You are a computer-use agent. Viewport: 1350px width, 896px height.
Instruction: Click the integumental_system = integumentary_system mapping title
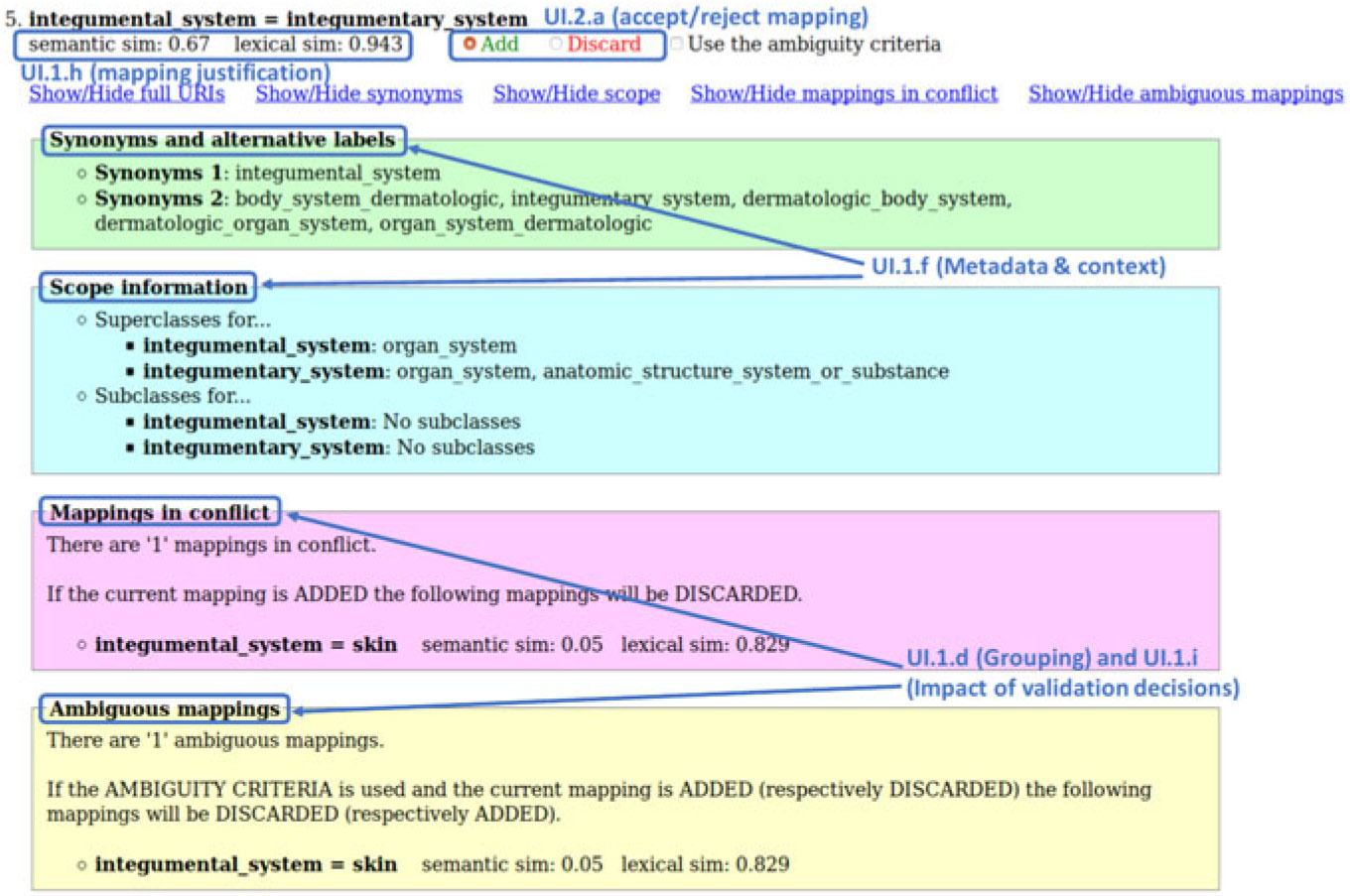[x=278, y=19]
